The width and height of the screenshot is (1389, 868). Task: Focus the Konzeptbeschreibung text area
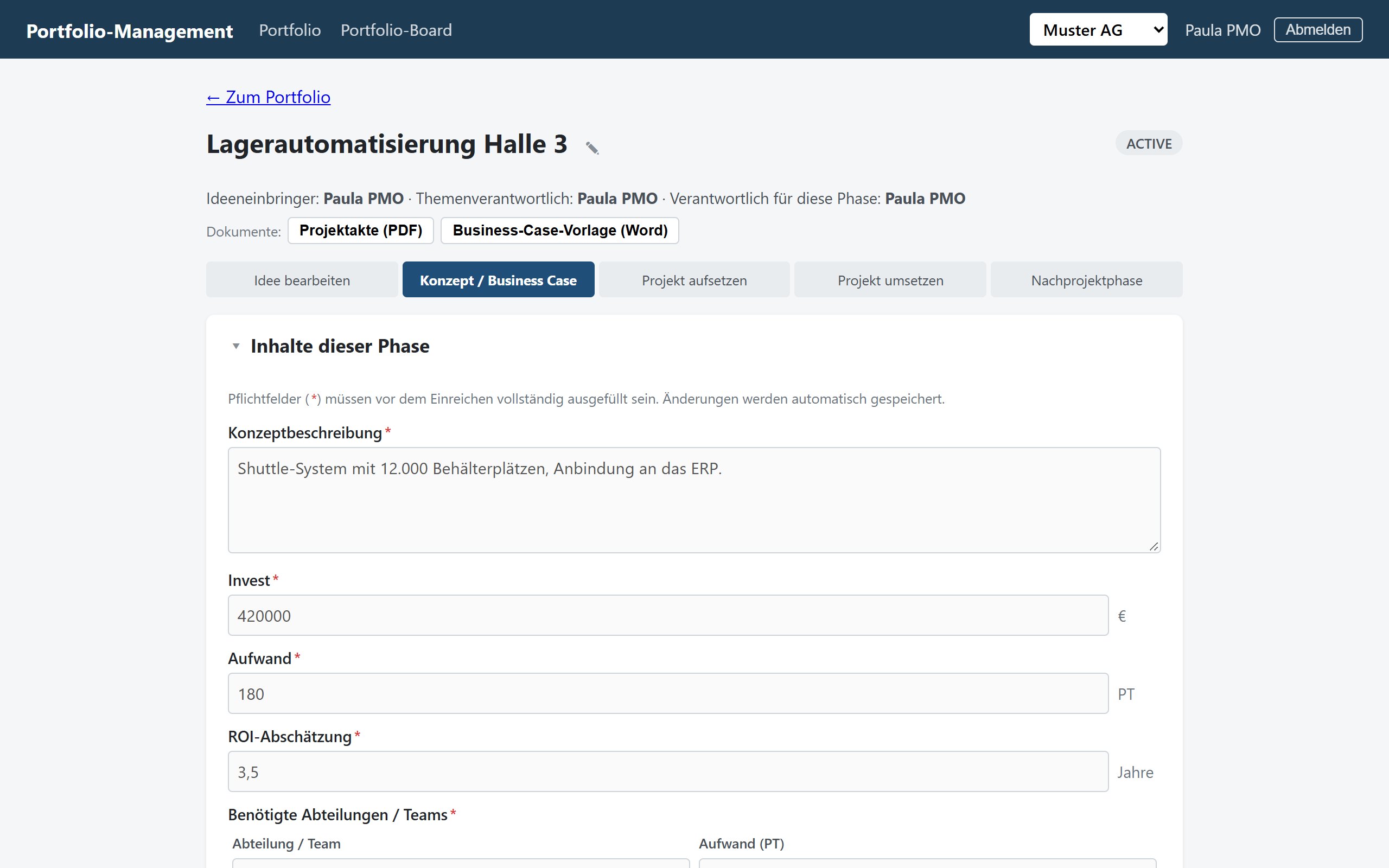tap(694, 500)
